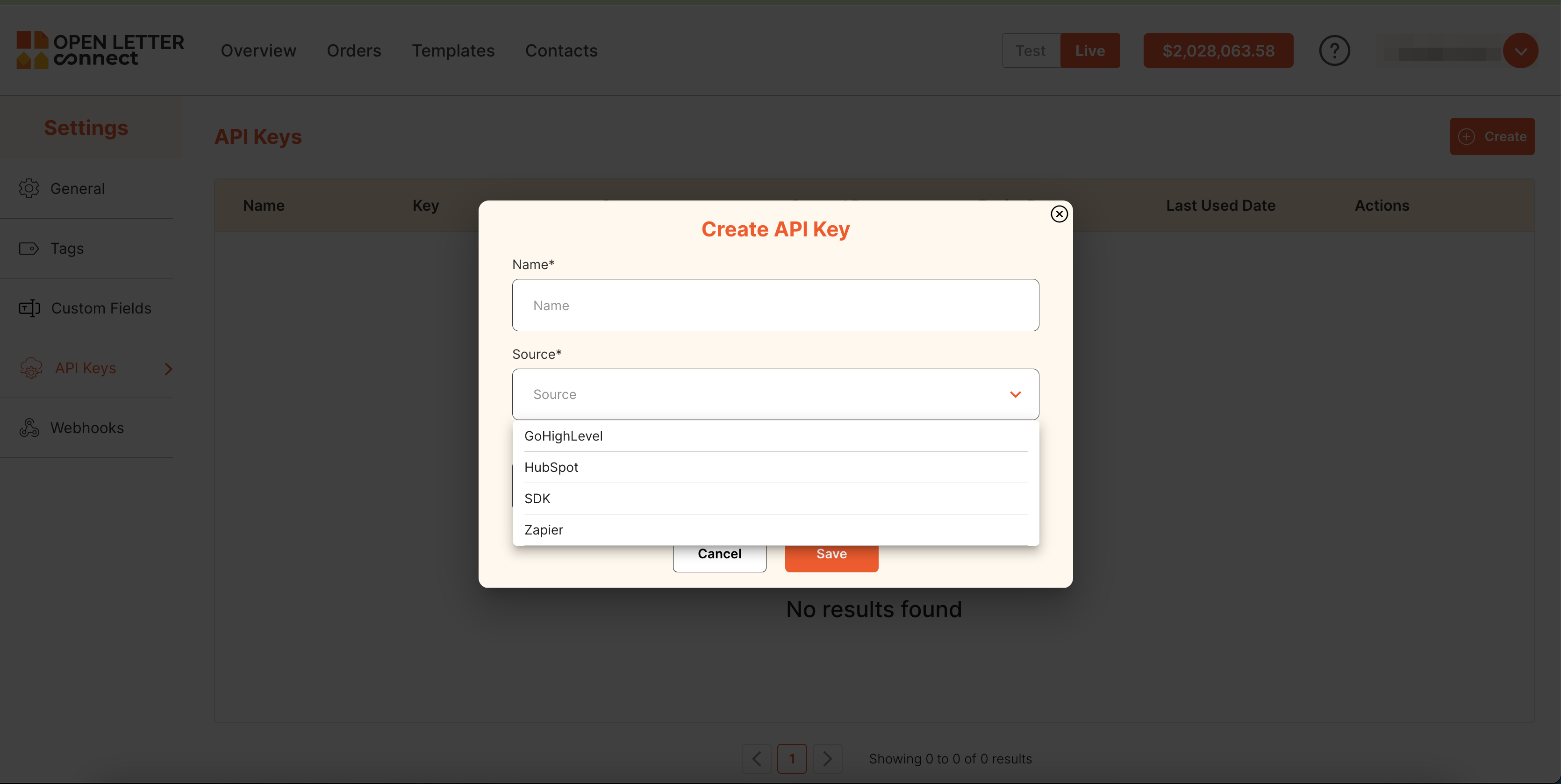1561x784 pixels.
Task: Open the user account dropdown menu
Action: pos(1520,51)
